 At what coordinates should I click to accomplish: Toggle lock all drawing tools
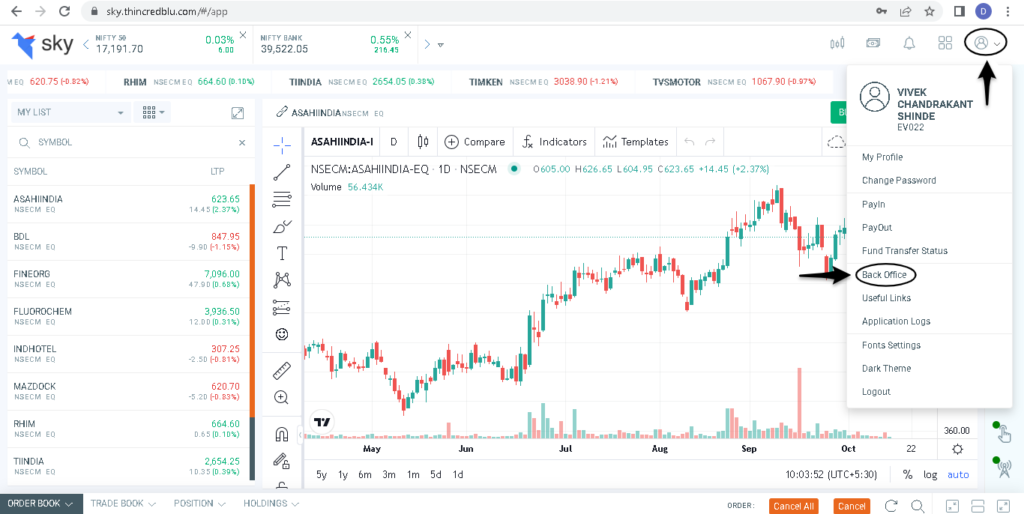coord(282,461)
